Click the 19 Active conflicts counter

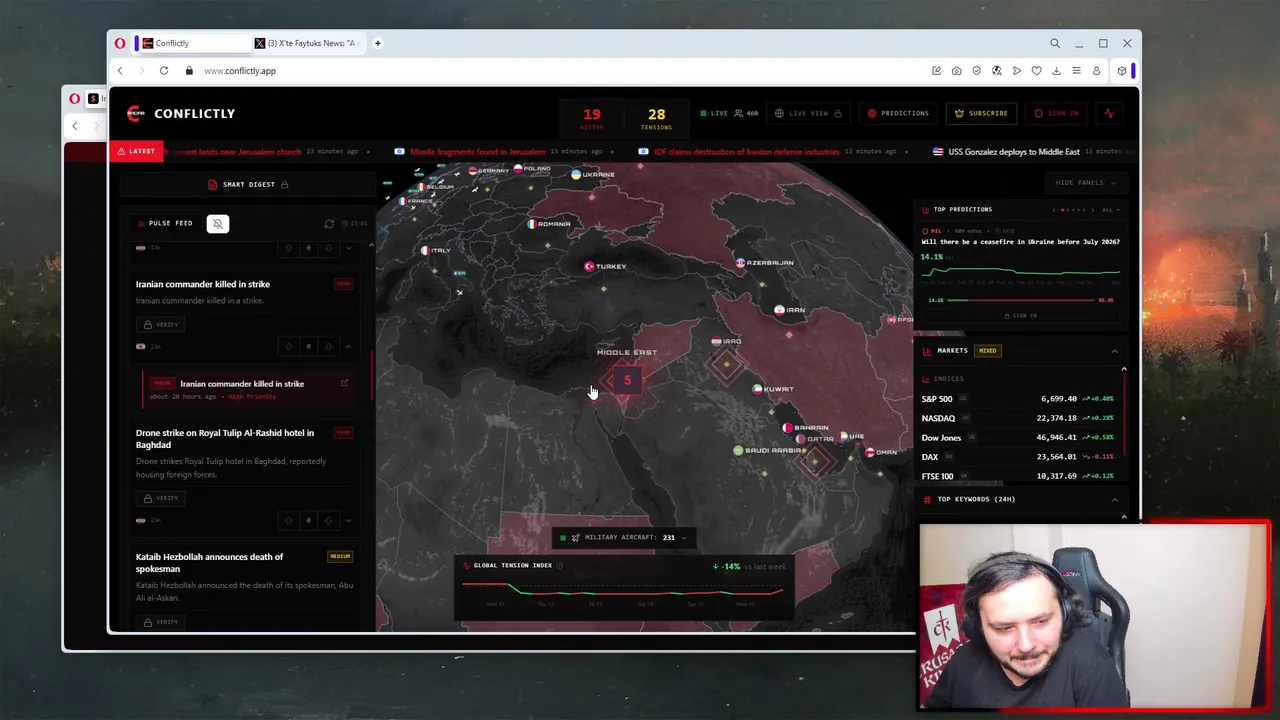click(592, 118)
